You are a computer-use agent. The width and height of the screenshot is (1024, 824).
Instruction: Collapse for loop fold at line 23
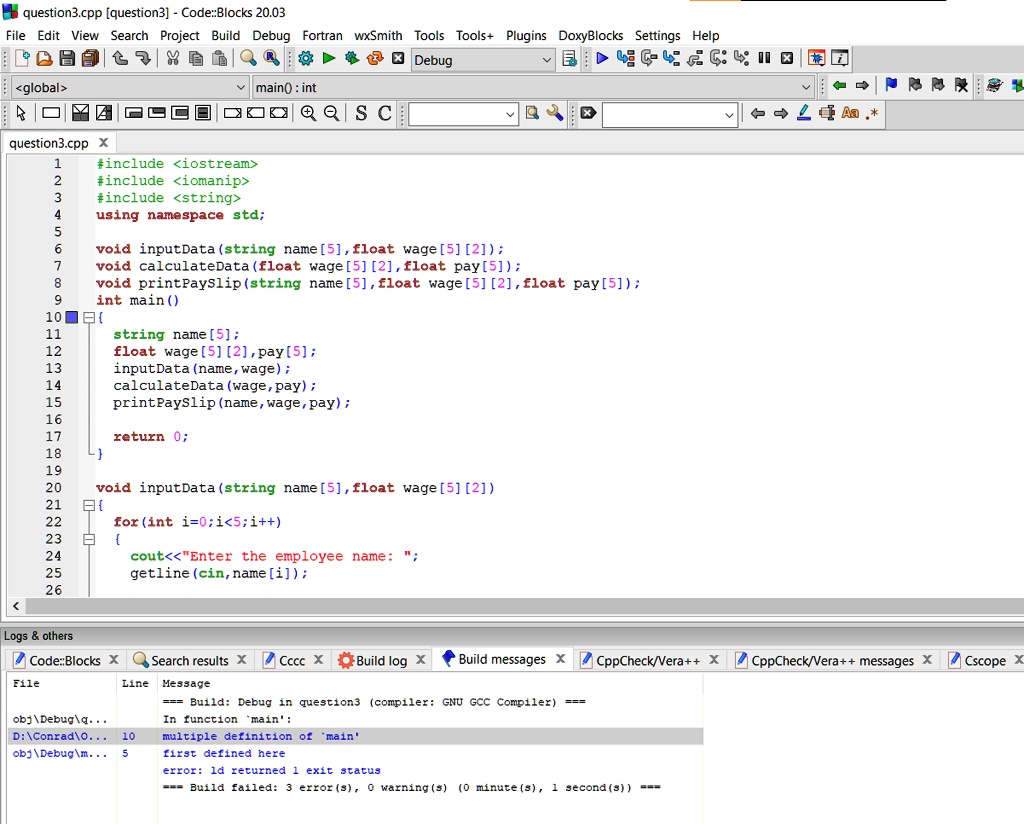point(89,539)
